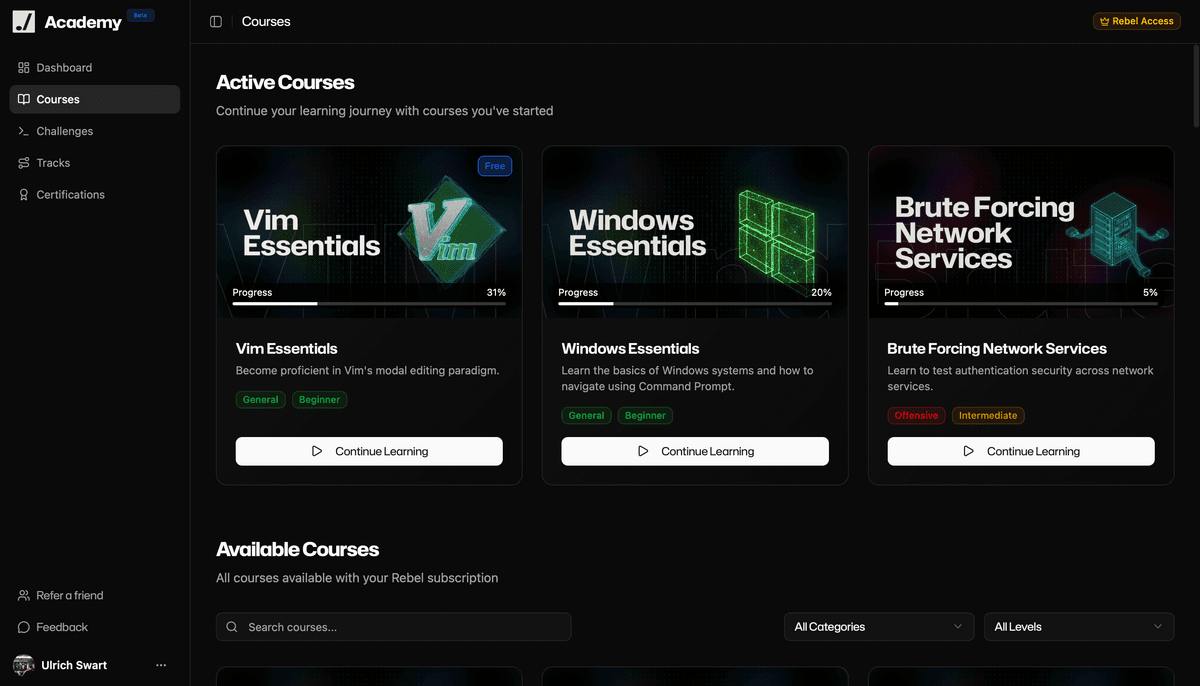Screen dimensions: 1200x686
Task: Continue learning Vim Essentials
Action: pos(369,451)
